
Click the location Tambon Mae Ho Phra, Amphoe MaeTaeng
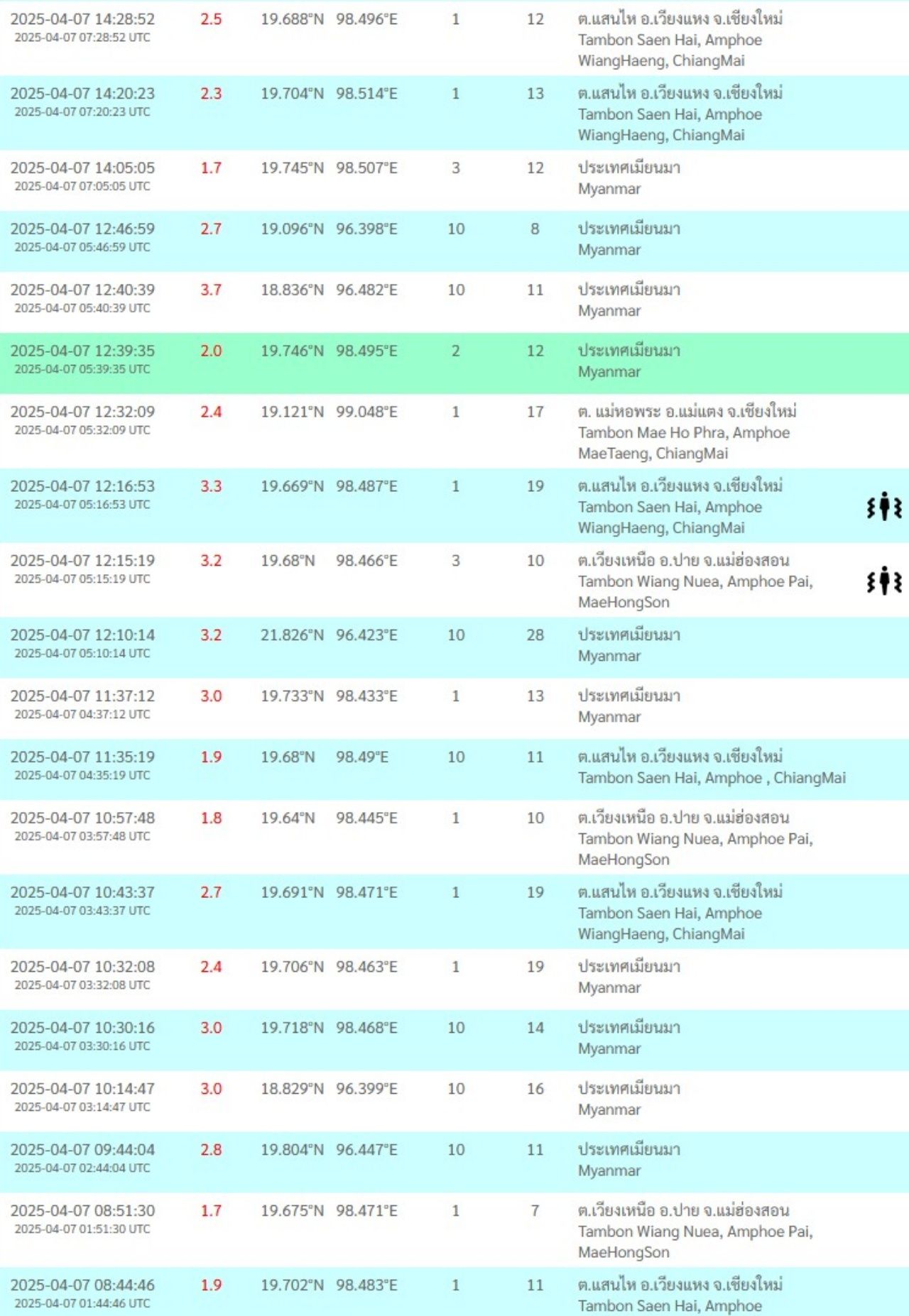[684, 443]
